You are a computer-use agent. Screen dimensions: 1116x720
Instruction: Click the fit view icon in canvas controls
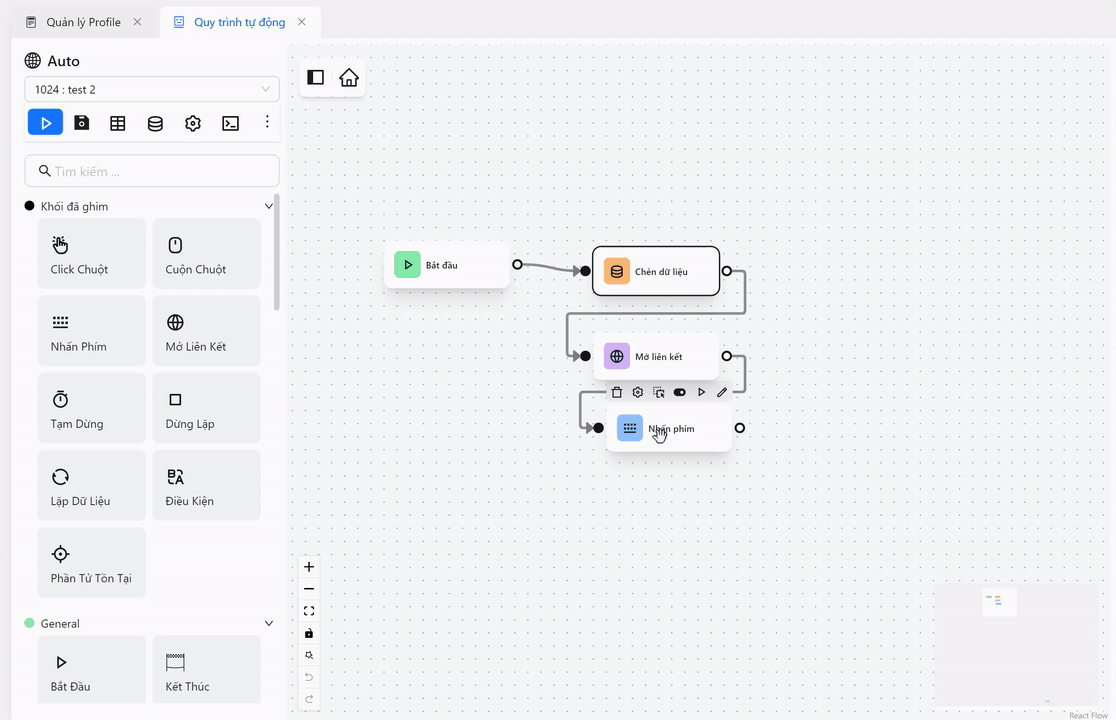[x=309, y=611]
